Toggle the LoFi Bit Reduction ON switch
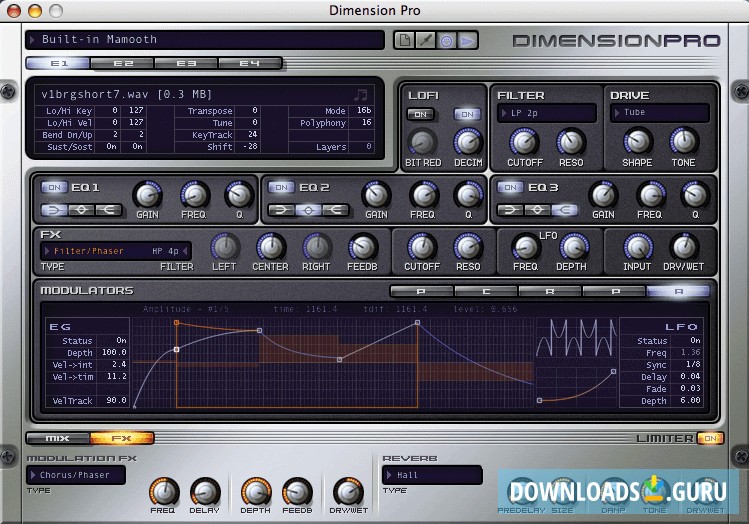This screenshot has height=524, width=749. click(421, 114)
